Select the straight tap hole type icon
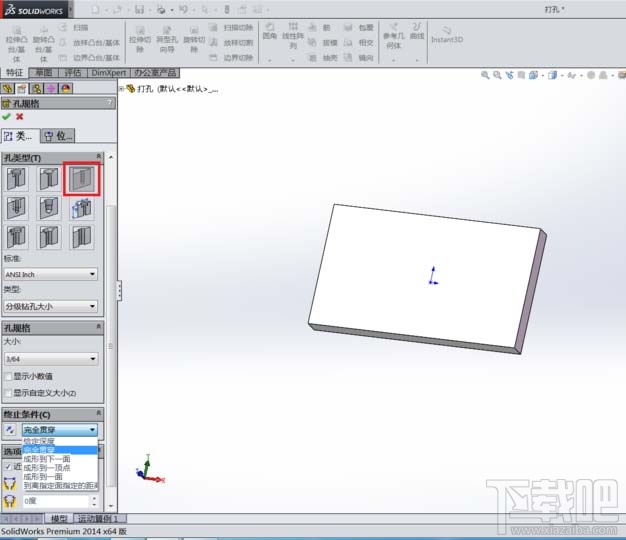The height and width of the screenshot is (540, 626). 16,208
